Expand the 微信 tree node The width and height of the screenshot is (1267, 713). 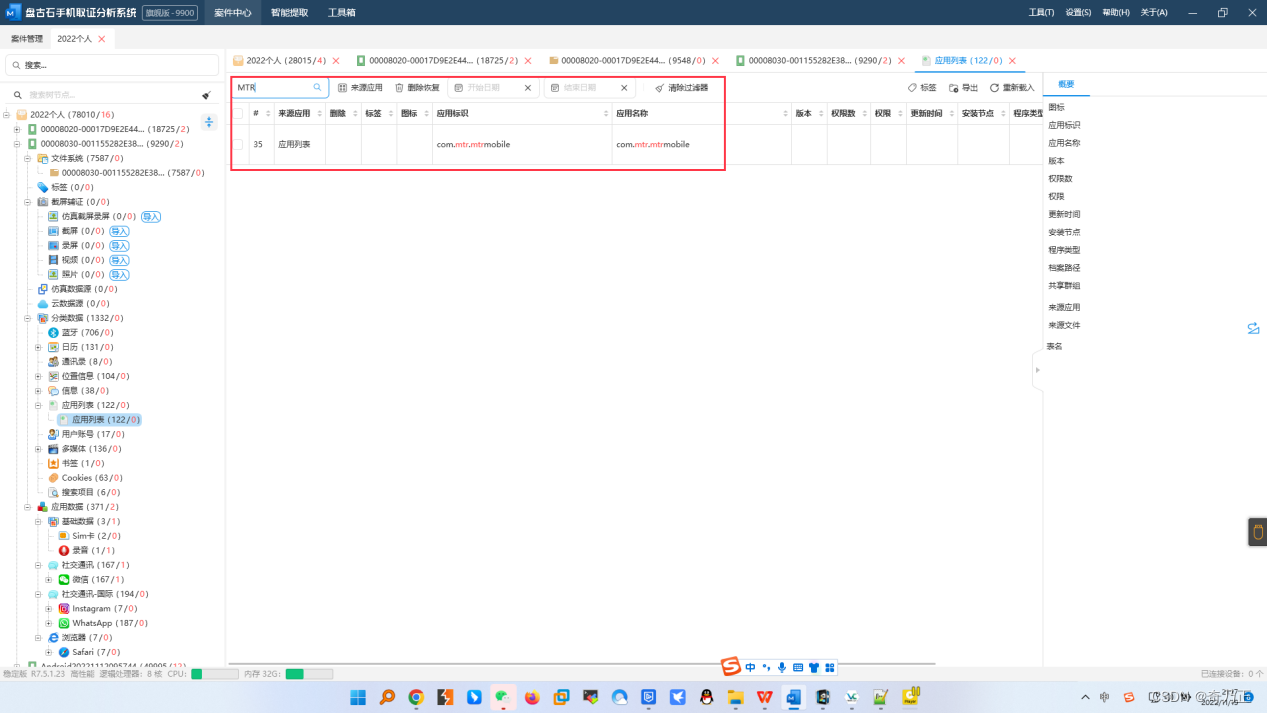(48, 579)
